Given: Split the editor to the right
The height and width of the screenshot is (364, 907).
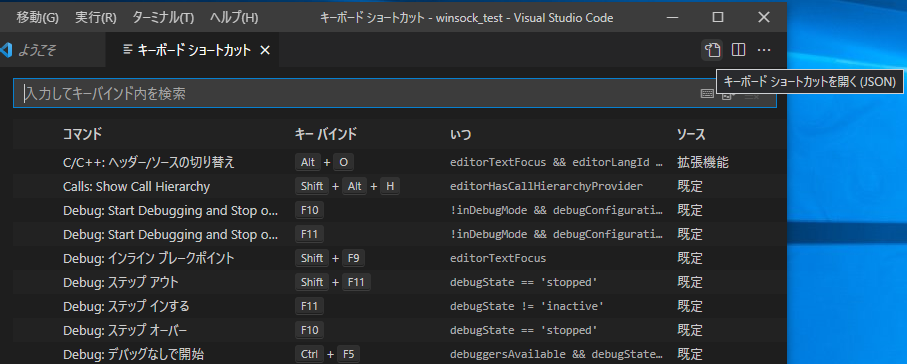Looking at the screenshot, I should click(738, 50).
